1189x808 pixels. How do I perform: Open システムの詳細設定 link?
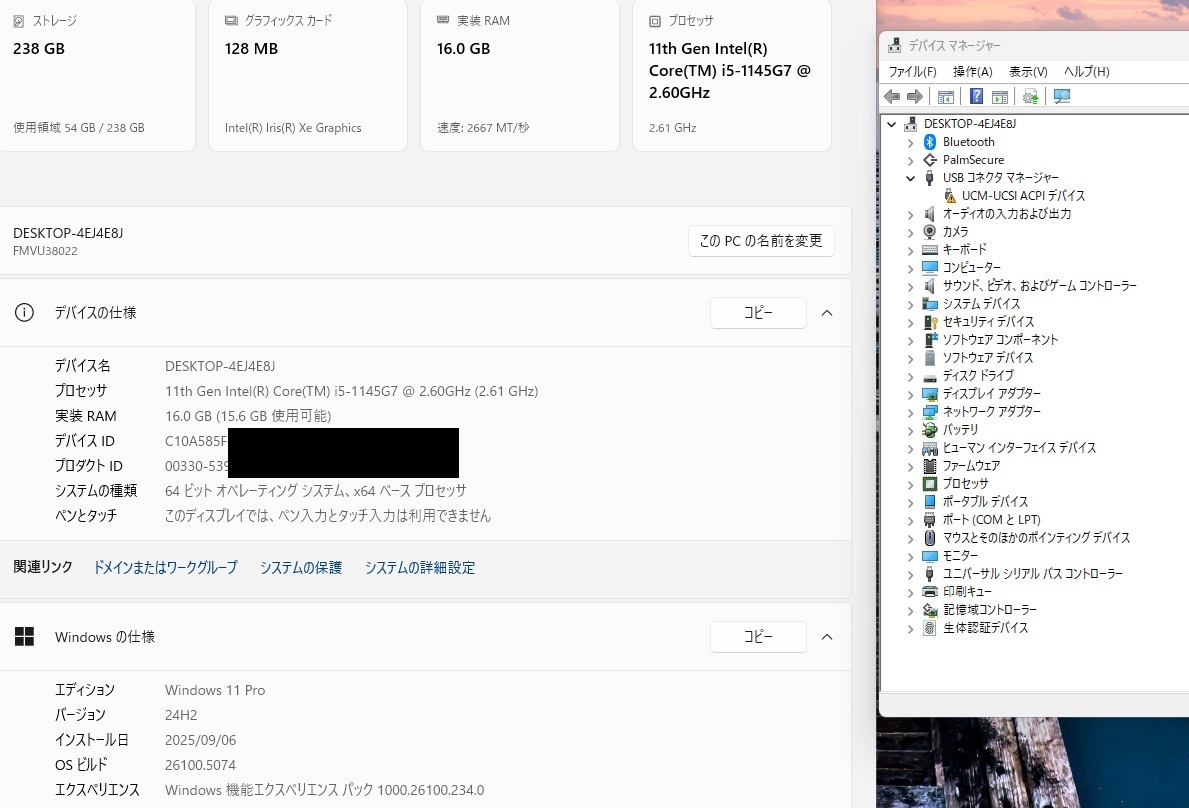pyautogui.click(x=420, y=567)
